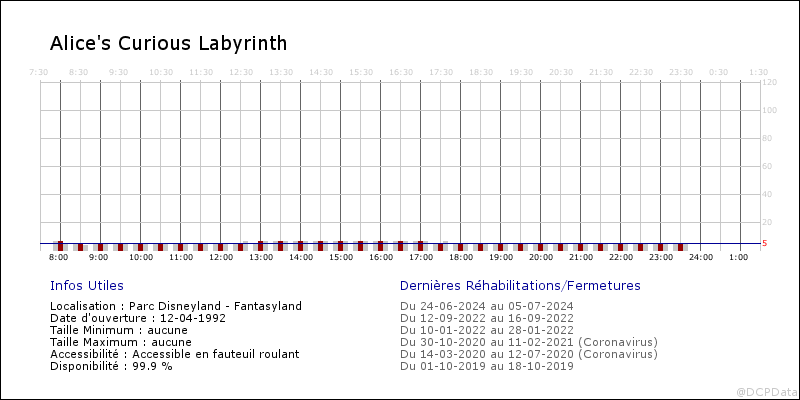The image size is (800, 400).
Task: Click the 9:00 label on the bottom axis
Action: 98,258
